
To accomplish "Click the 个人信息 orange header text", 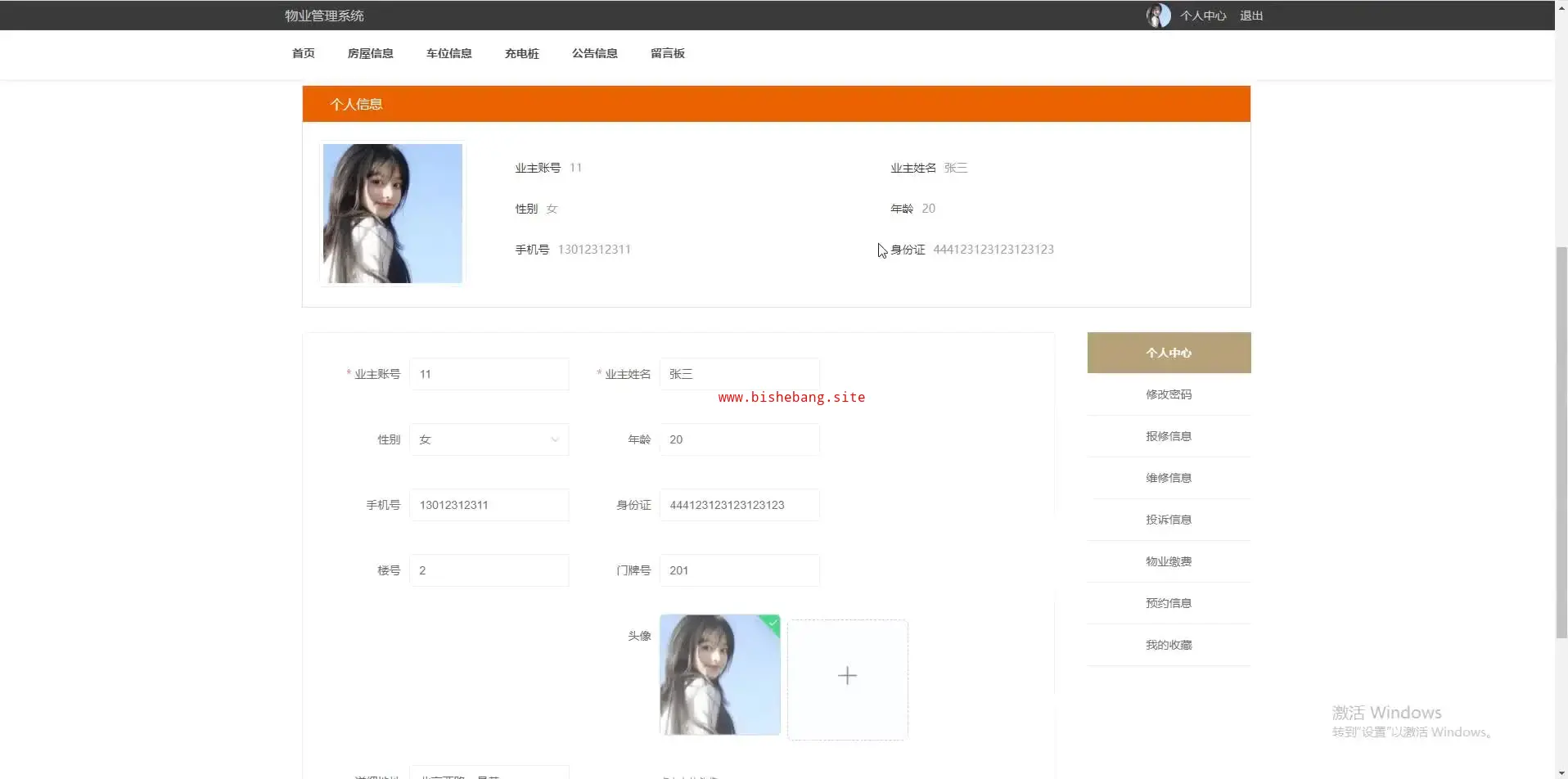I will point(356,104).
